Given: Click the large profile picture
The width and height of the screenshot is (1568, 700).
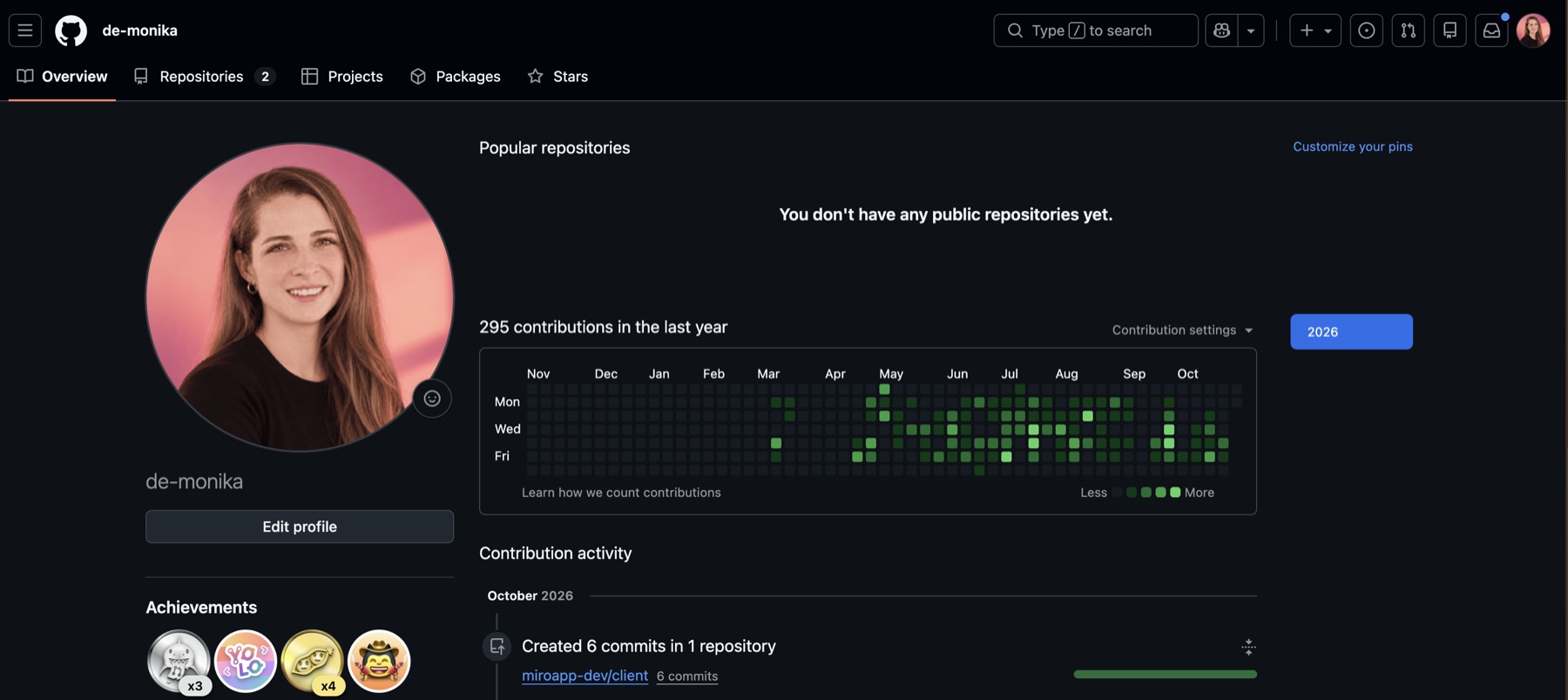Looking at the screenshot, I should tap(300, 297).
